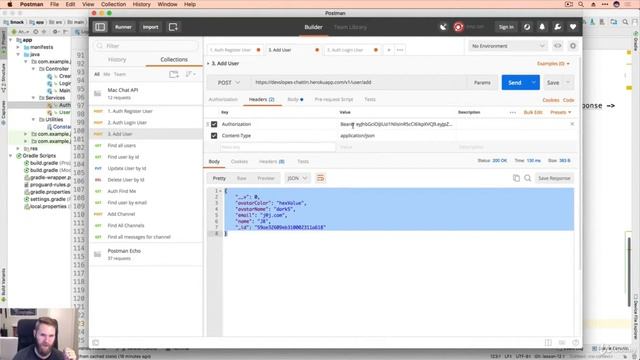Open the tab options ellipsis icon

400,50
